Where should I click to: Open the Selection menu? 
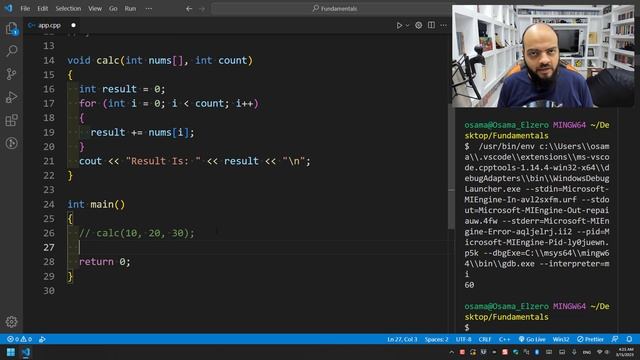click(x=68, y=8)
